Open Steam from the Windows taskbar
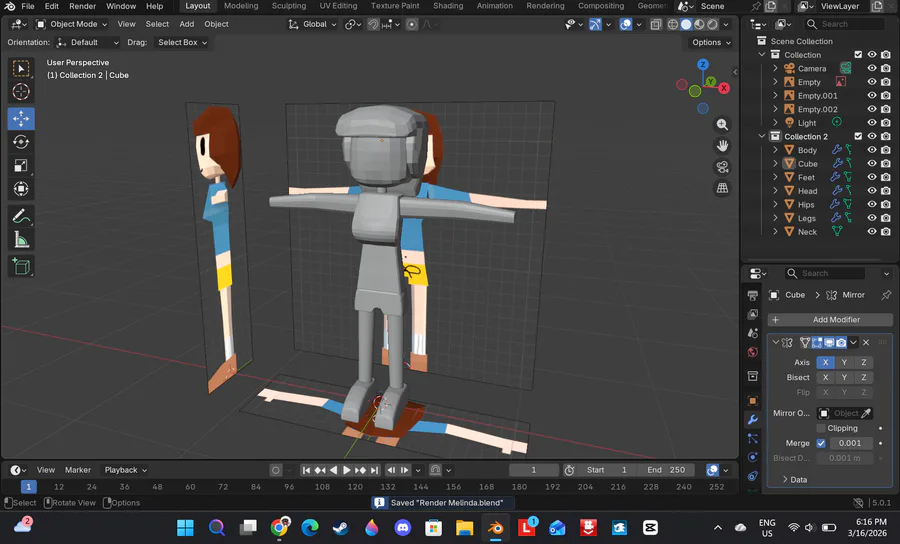This screenshot has width=900, height=544. click(341, 527)
